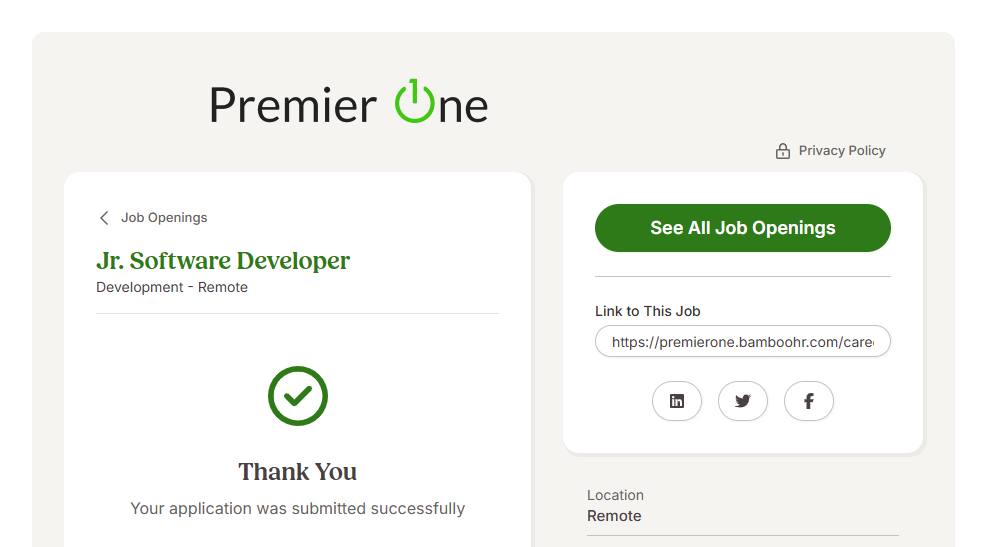Share job on Facebook

coord(809,401)
